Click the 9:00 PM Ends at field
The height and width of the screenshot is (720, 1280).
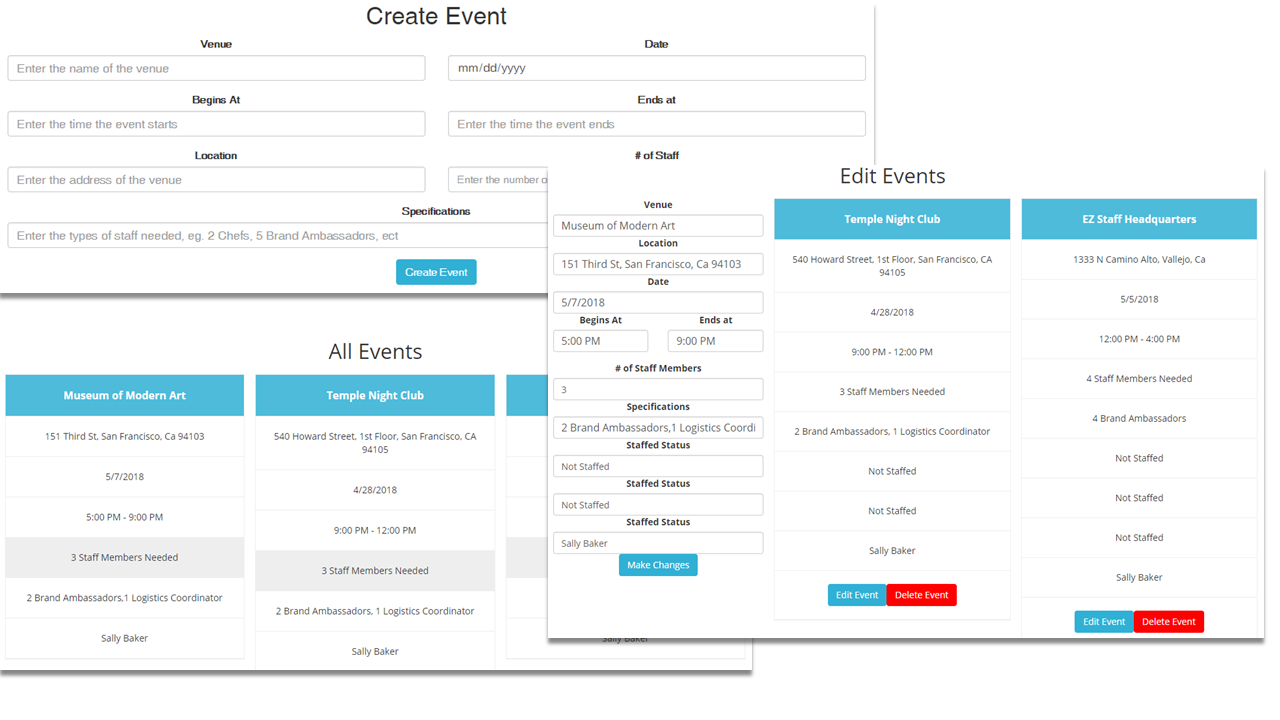(x=715, y=341)
